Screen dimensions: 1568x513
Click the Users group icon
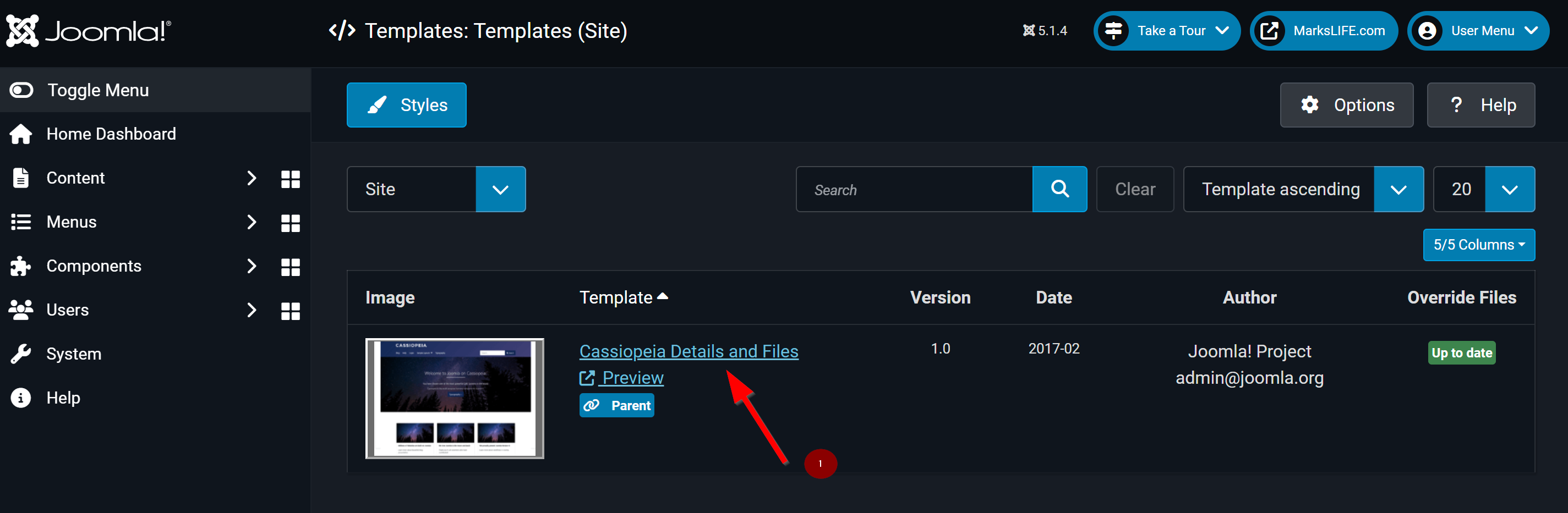21,310
